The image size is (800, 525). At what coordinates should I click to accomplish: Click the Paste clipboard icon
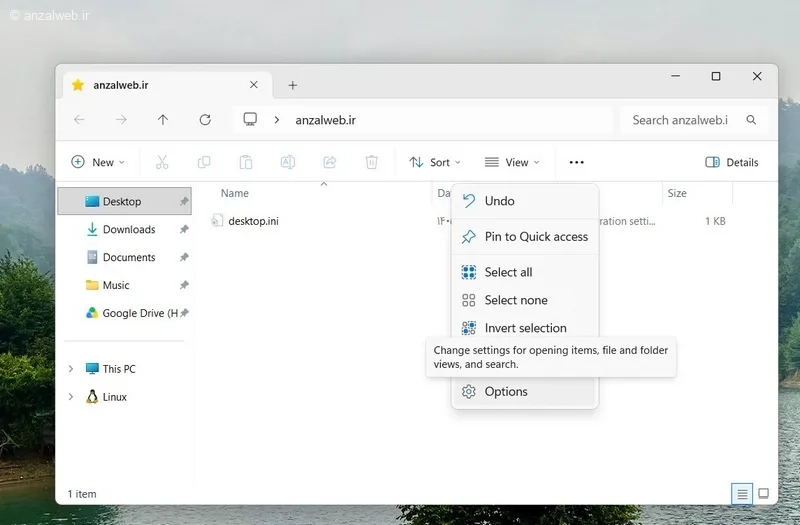[246, 162]
